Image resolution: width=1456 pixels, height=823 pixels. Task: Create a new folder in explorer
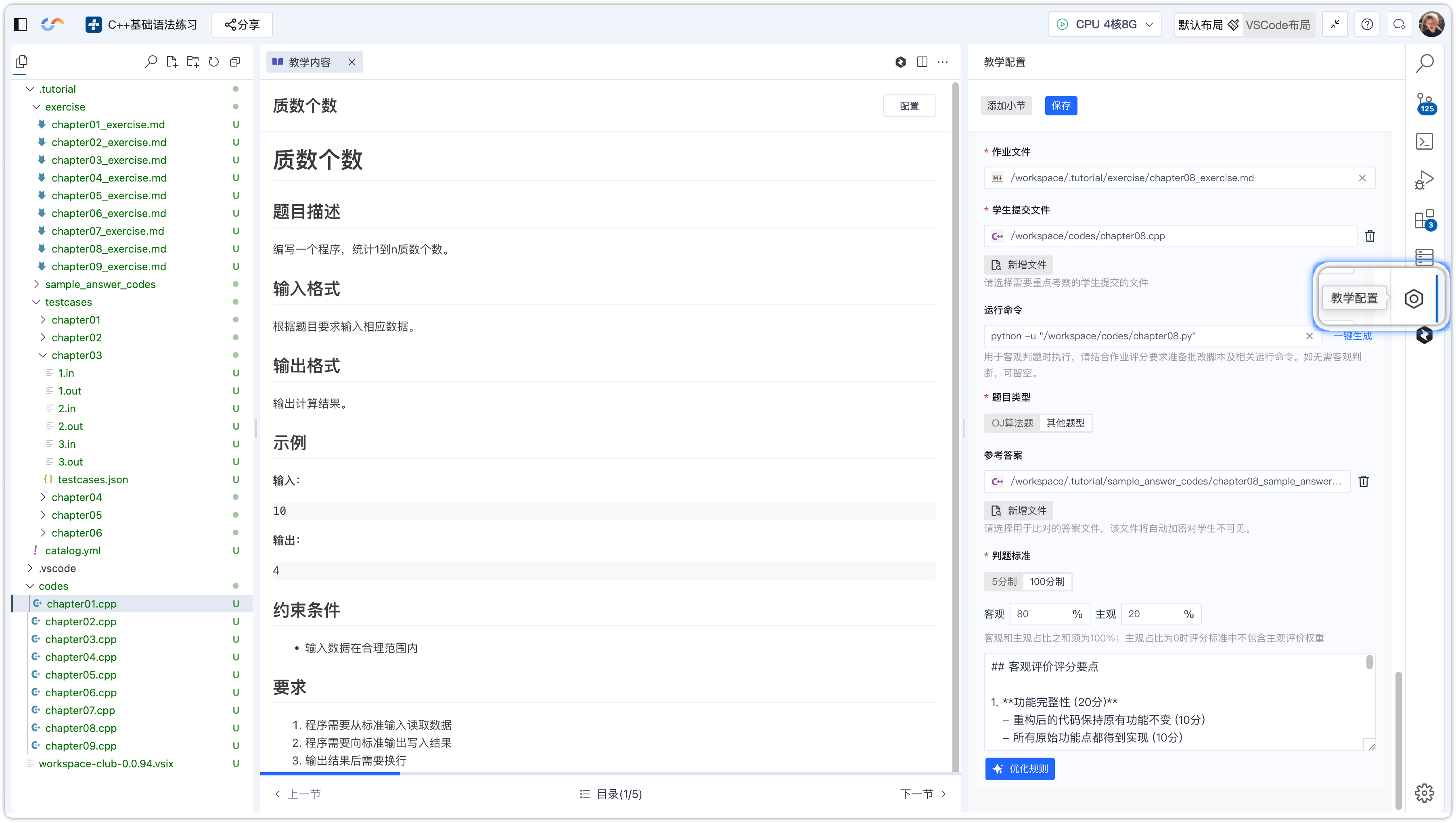(x=193, y=62)
